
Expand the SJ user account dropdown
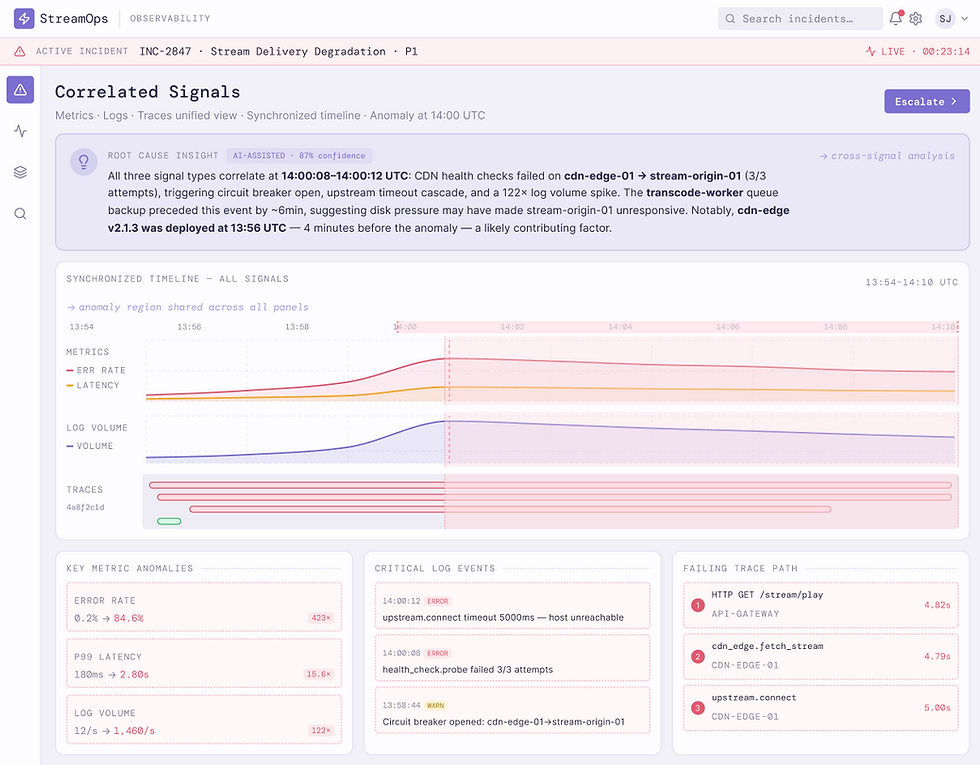(x=952, y=19)
